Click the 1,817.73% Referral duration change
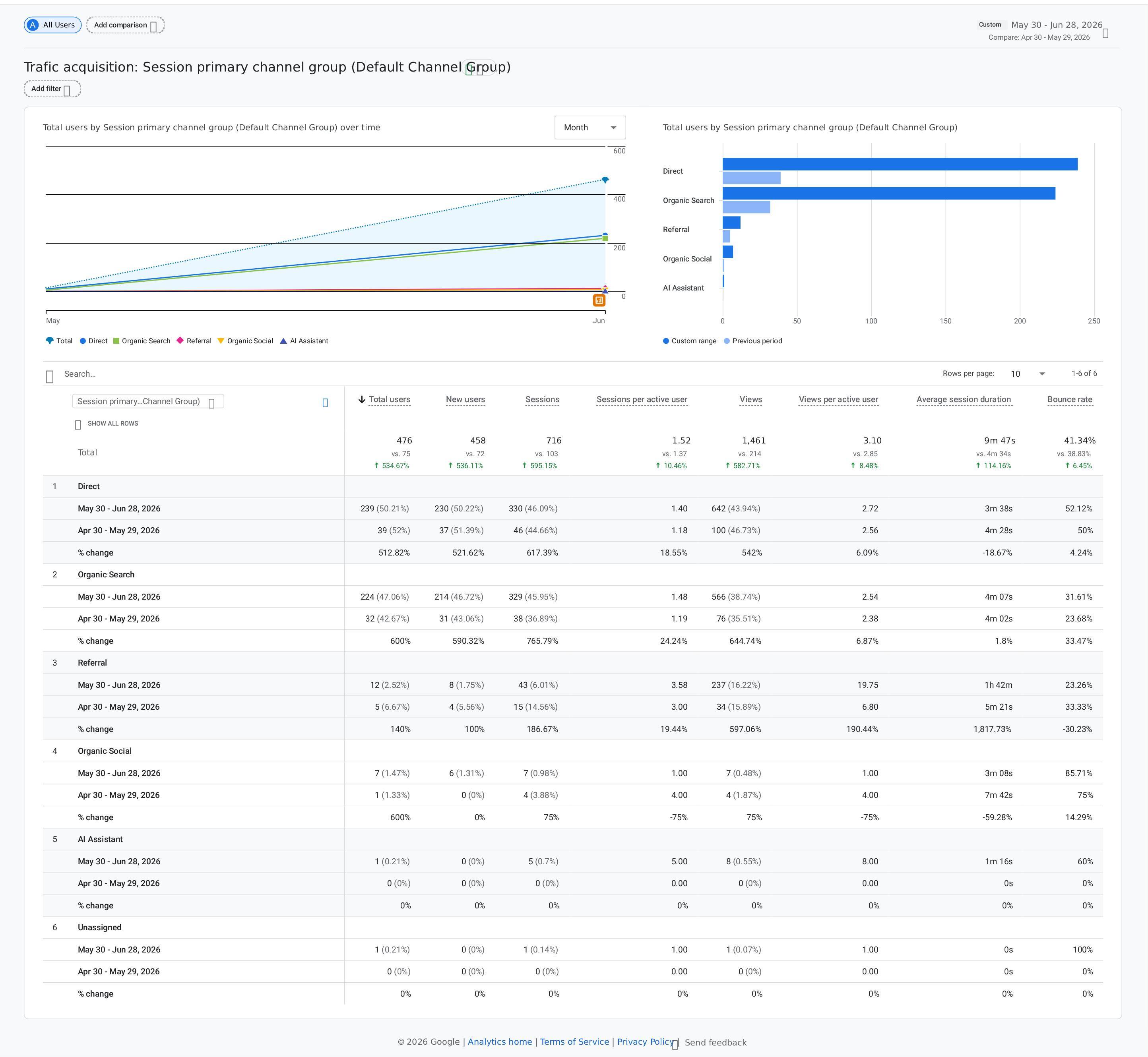 (x=992, y=729)
